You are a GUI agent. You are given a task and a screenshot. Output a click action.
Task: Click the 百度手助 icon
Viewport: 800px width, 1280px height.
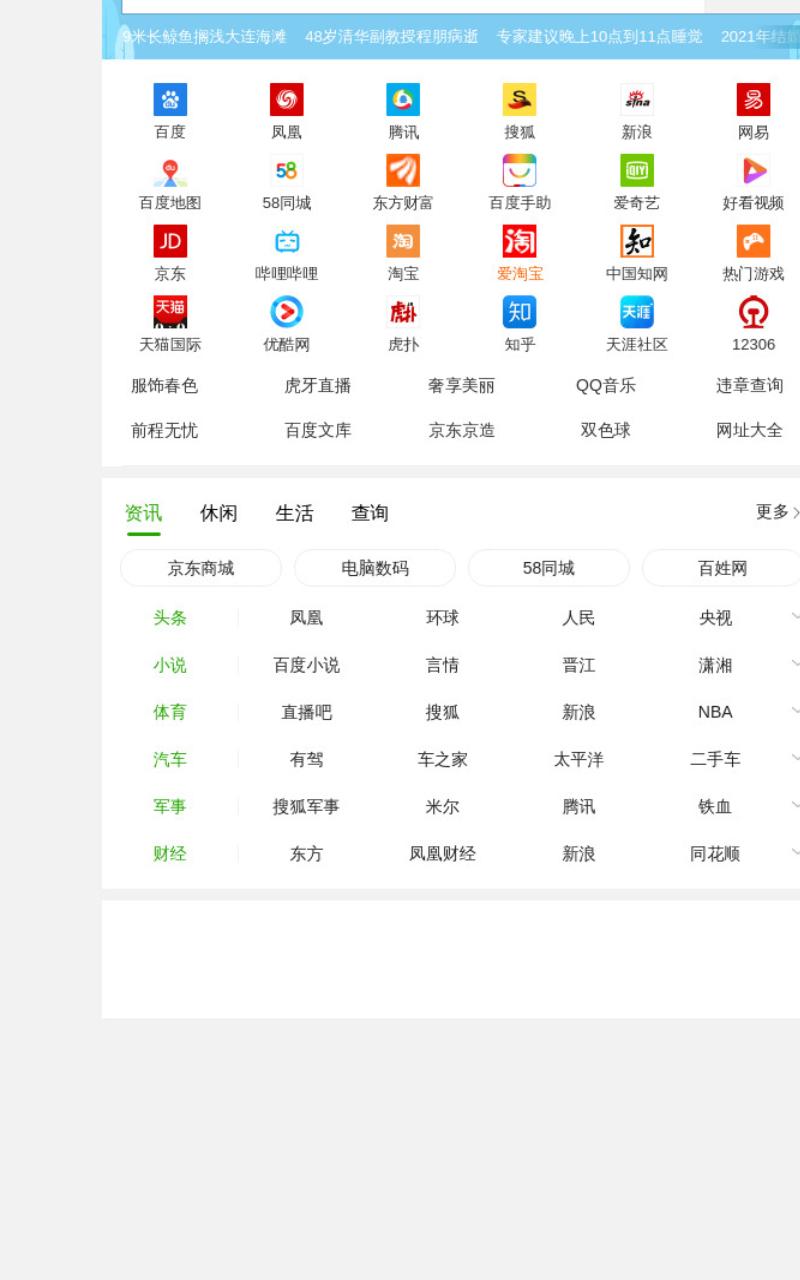[520, 171]
